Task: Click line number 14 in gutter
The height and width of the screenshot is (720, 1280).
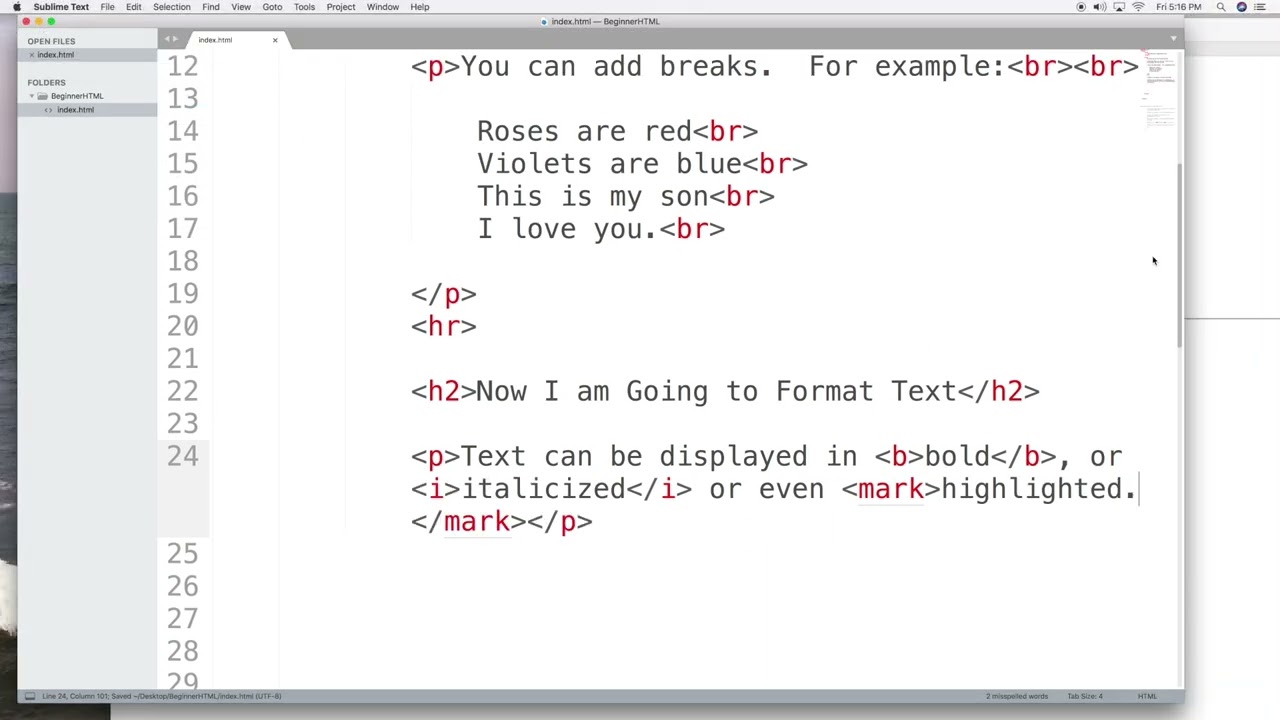Action: coord(183,131)
